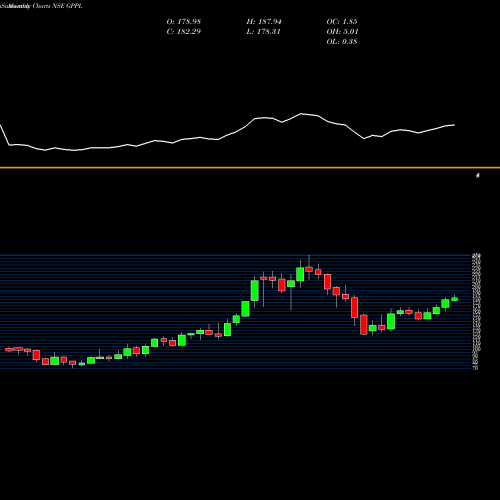Image resolution: width=500 pixels, height=500 pixels.
Task: Click the 'OH: 5.01' reading
Action: pos(342,32)
